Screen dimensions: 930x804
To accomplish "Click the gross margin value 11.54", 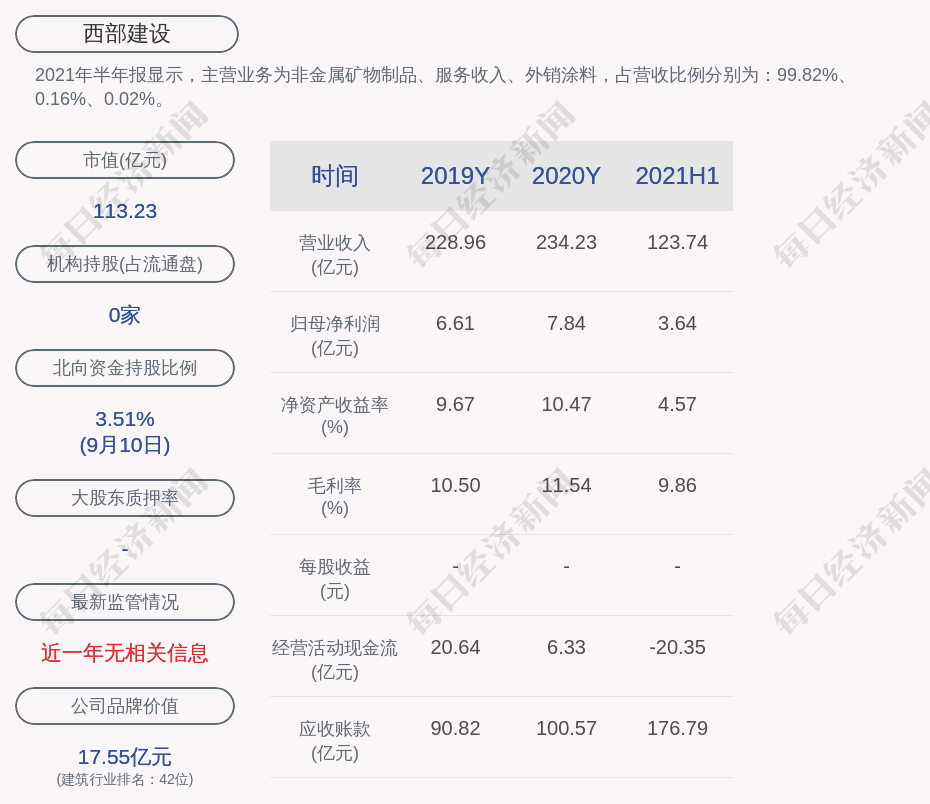I will point(566,486).
